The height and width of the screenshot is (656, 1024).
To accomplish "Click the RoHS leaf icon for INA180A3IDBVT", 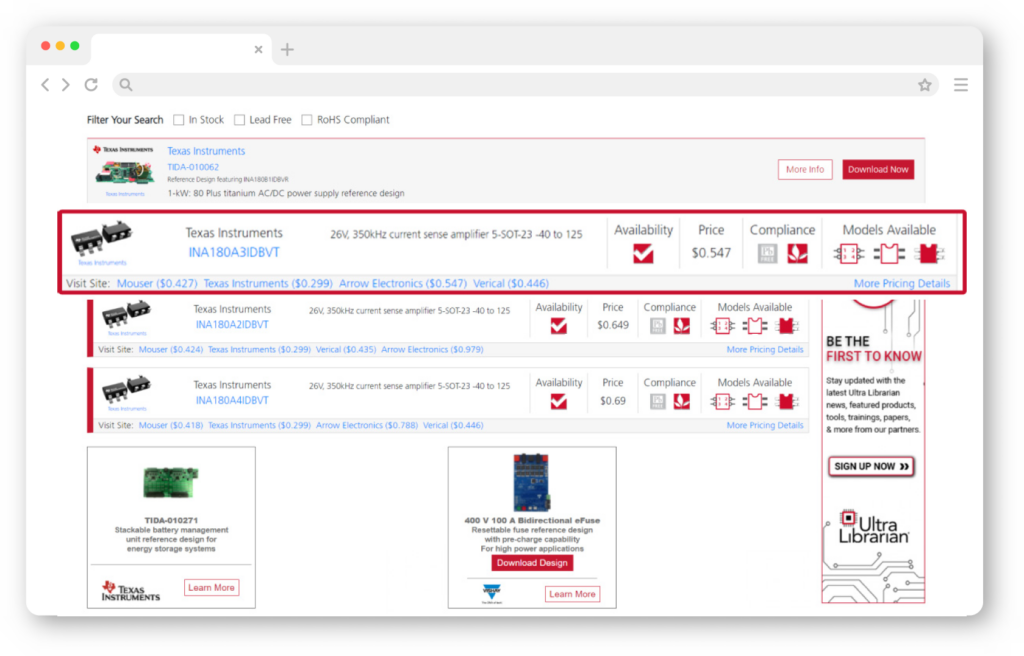I will tap(797, 254).
